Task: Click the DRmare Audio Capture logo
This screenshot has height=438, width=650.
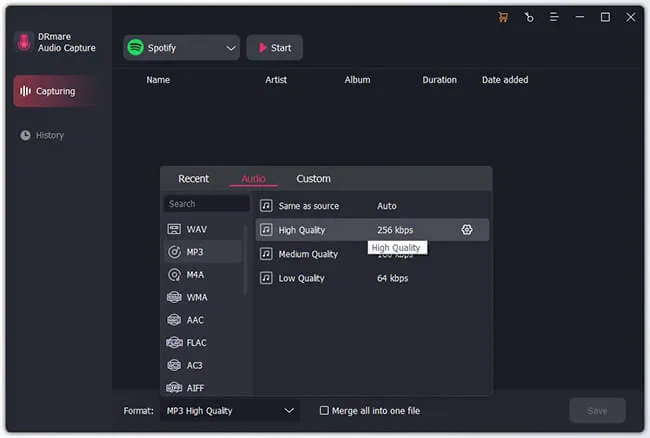Action: coord(24,41)
